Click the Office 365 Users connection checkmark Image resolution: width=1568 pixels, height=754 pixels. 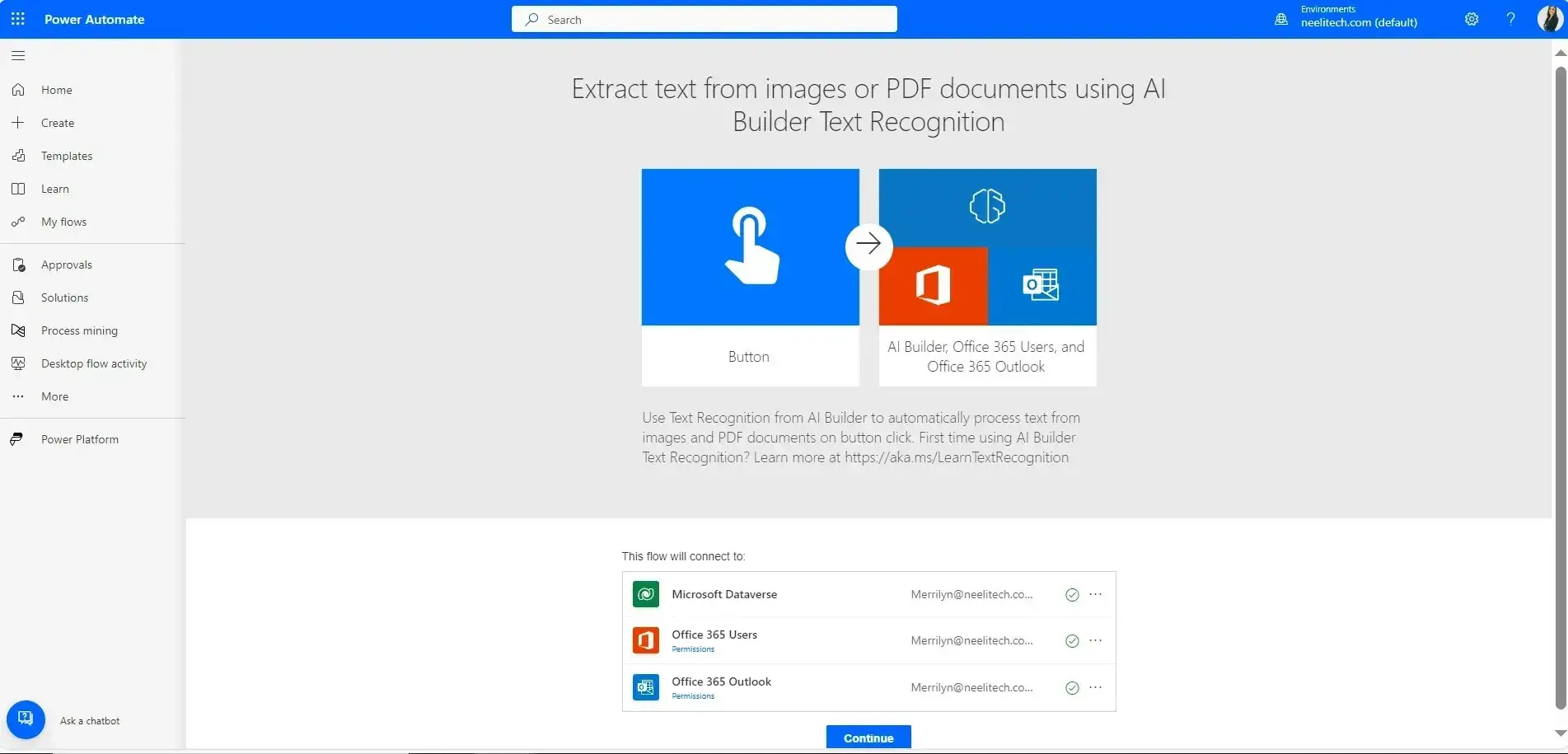pos(1072,641)
